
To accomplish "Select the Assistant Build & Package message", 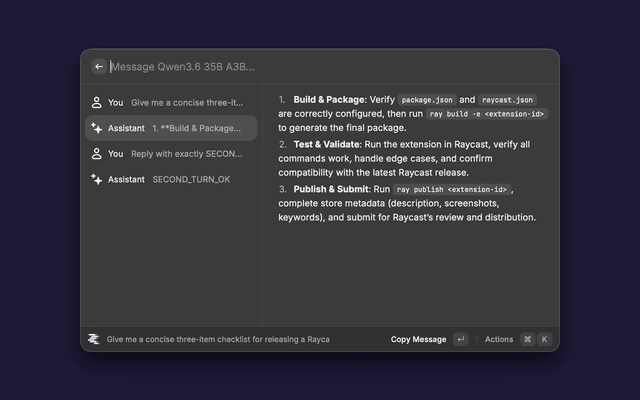I will (171, 128).
